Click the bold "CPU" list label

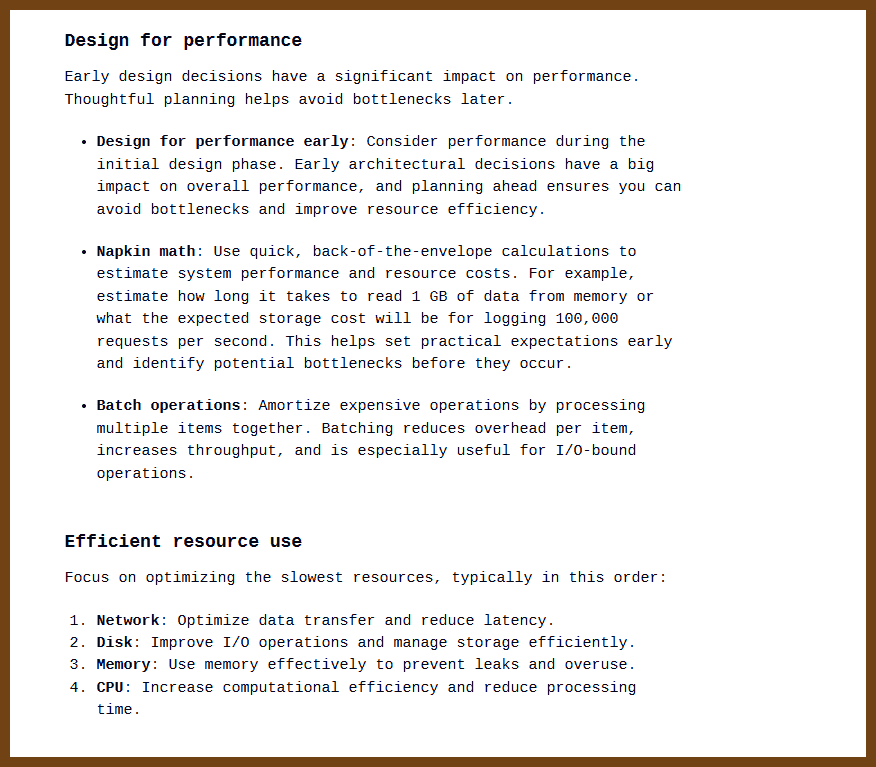[110, 688]
